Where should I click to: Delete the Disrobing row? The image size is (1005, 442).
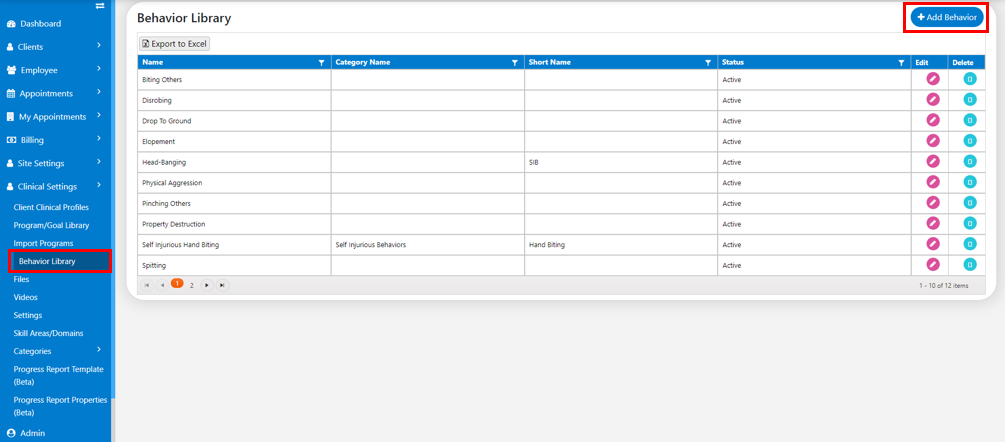(970, 100)
